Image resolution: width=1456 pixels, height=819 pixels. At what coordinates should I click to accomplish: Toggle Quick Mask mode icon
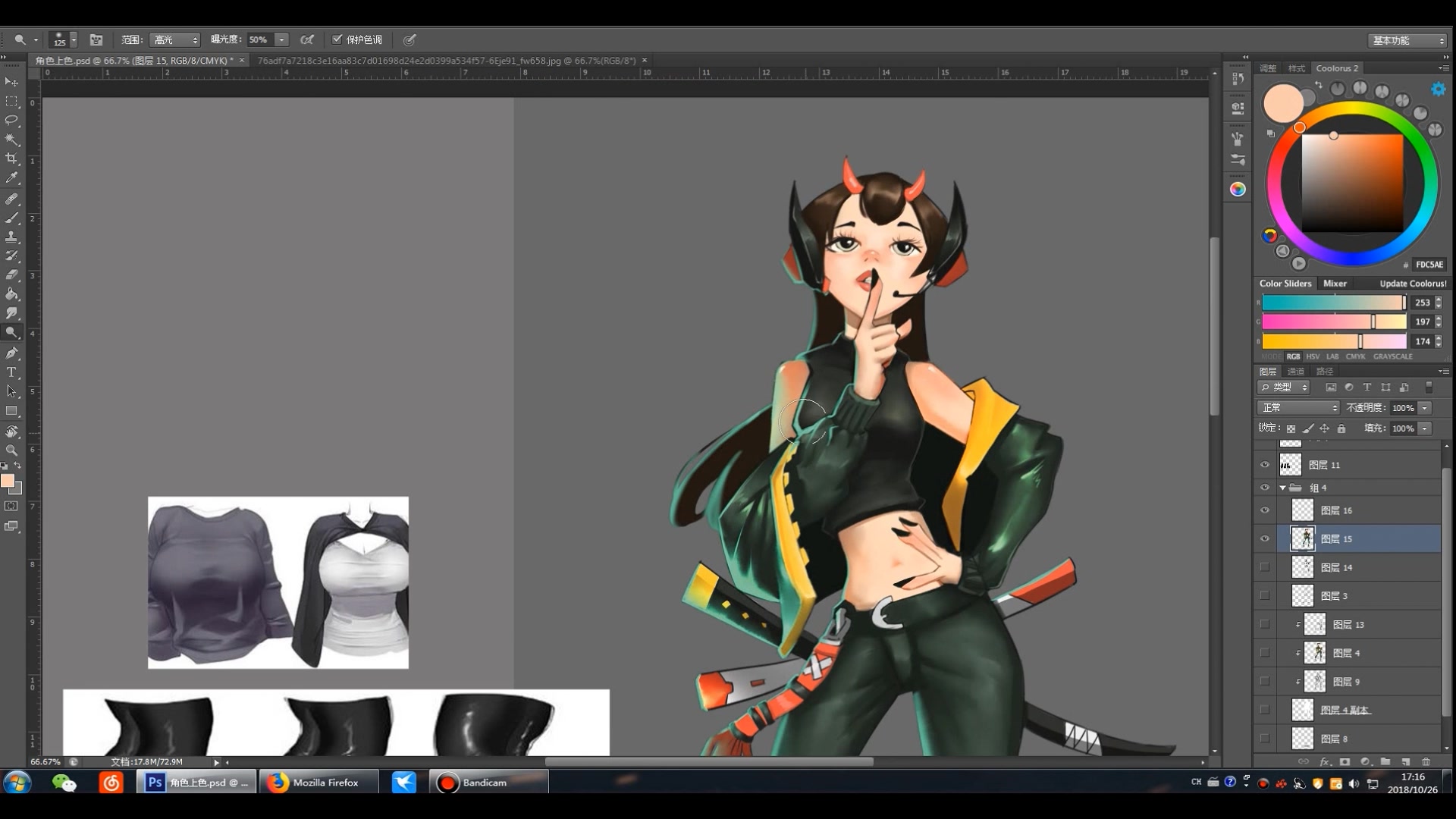tap(11, 507)
